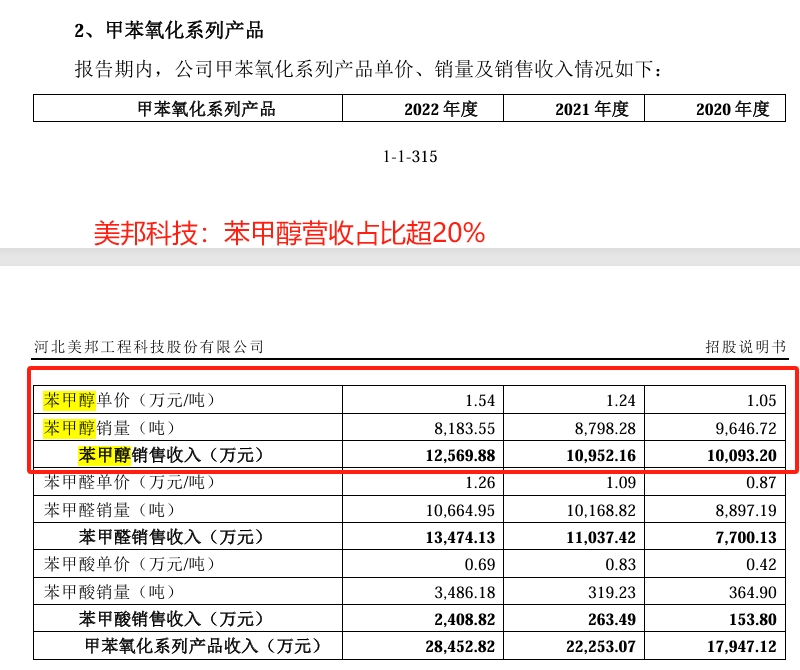The image size is (800, 670).
Task: Click row label '苯甲醛单价（万元/吨）'
Action: pos(129,482)
